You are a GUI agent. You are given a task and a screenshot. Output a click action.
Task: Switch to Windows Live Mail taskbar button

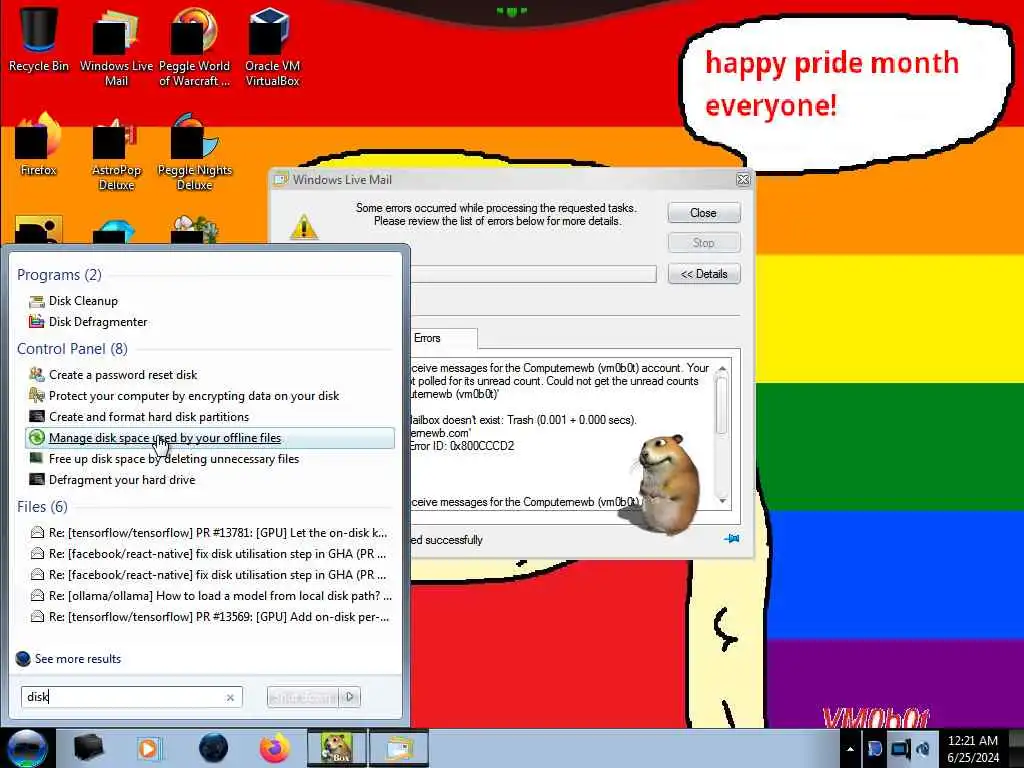tap(399, 748)
